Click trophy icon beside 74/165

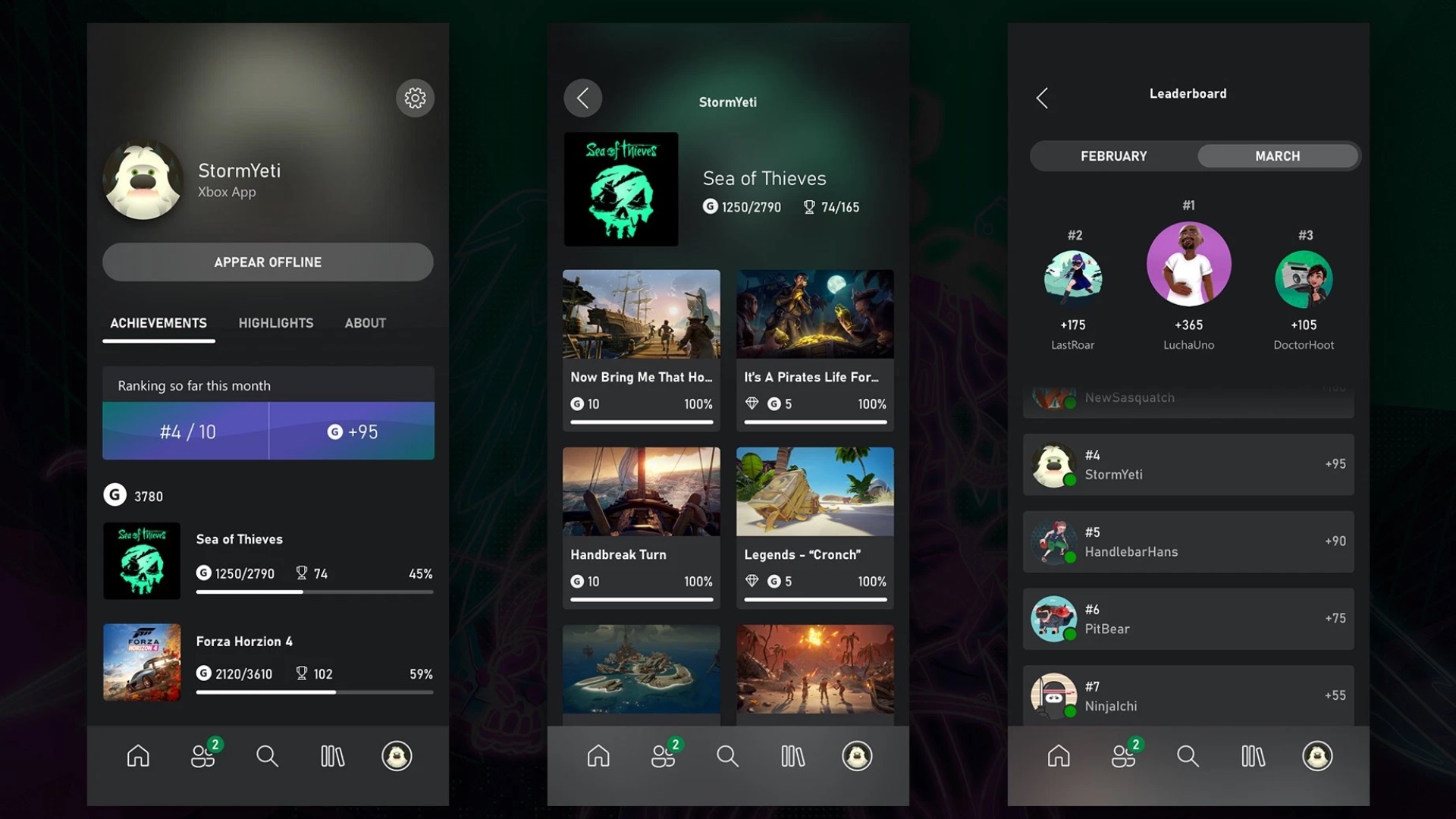809,207
